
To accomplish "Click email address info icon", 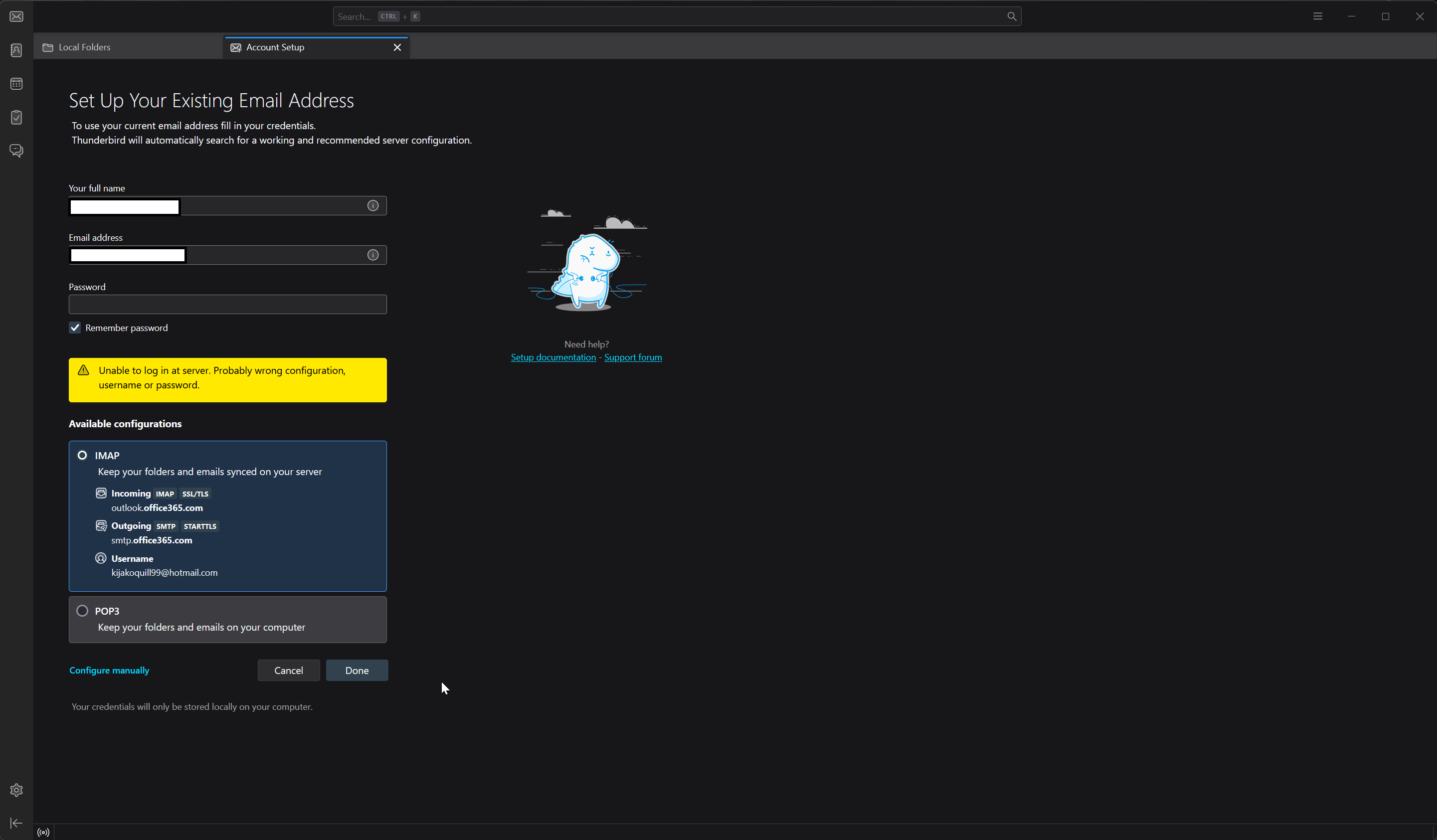I will point(373,255).
